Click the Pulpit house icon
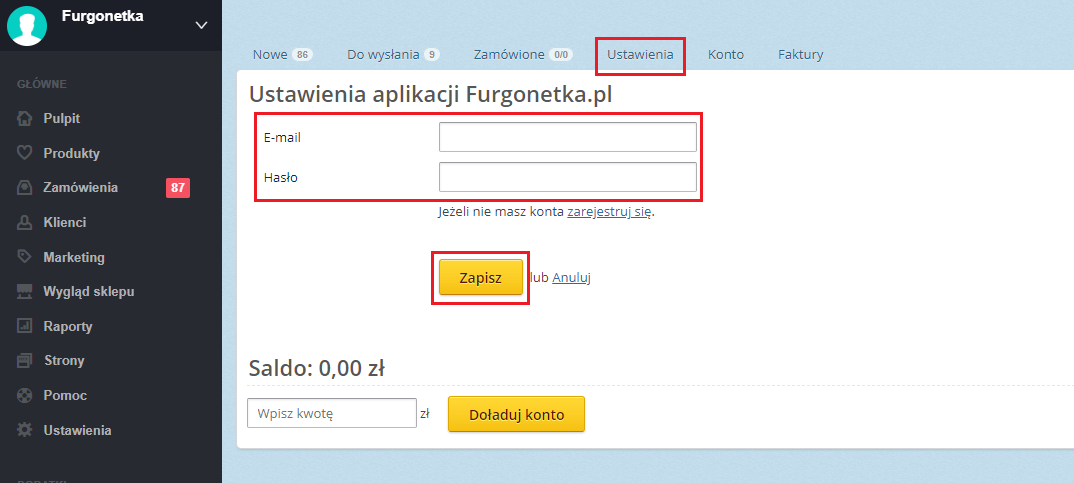 tap(25, 119)
